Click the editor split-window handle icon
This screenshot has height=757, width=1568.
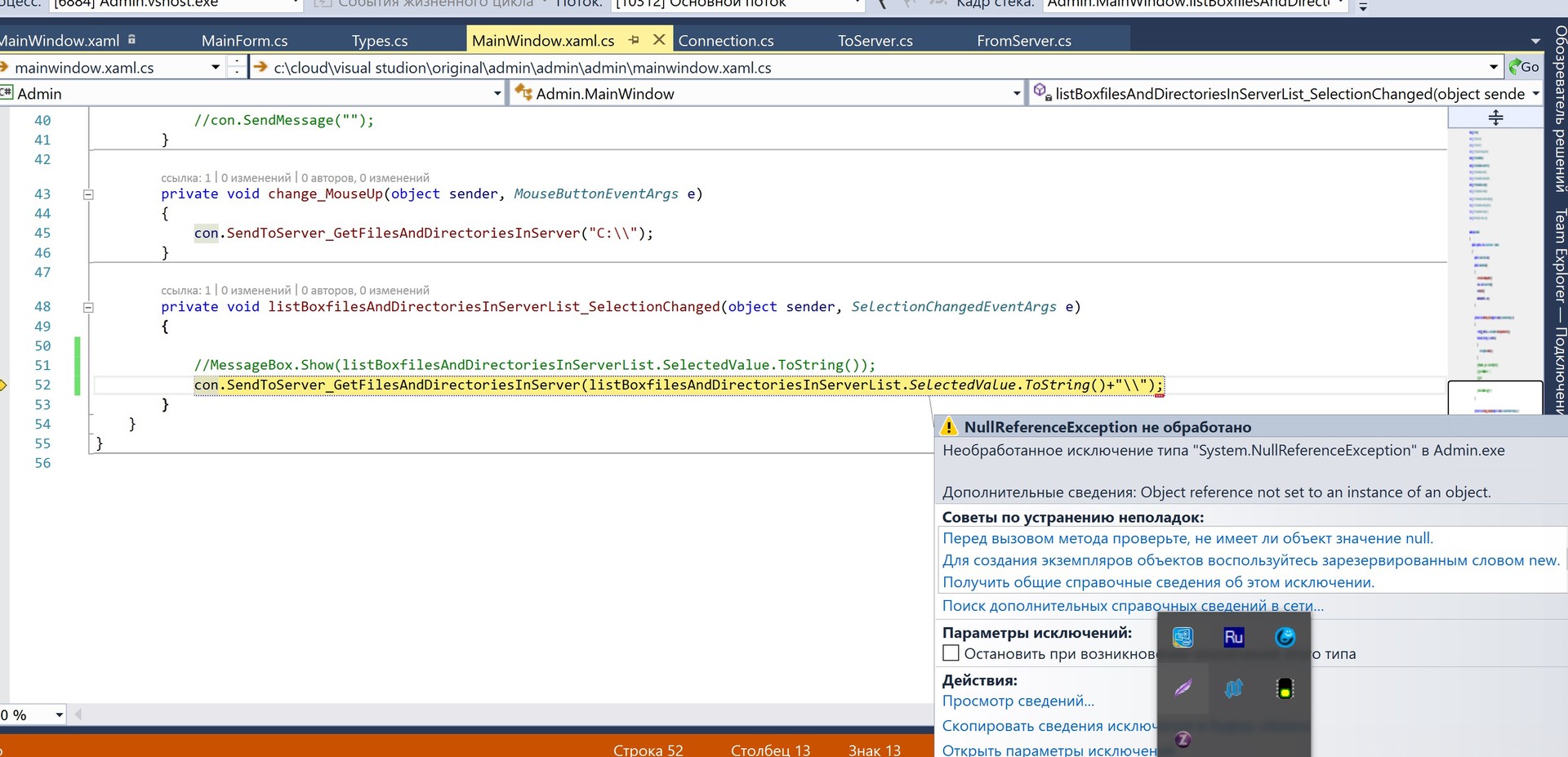[x=1495, y=118]
